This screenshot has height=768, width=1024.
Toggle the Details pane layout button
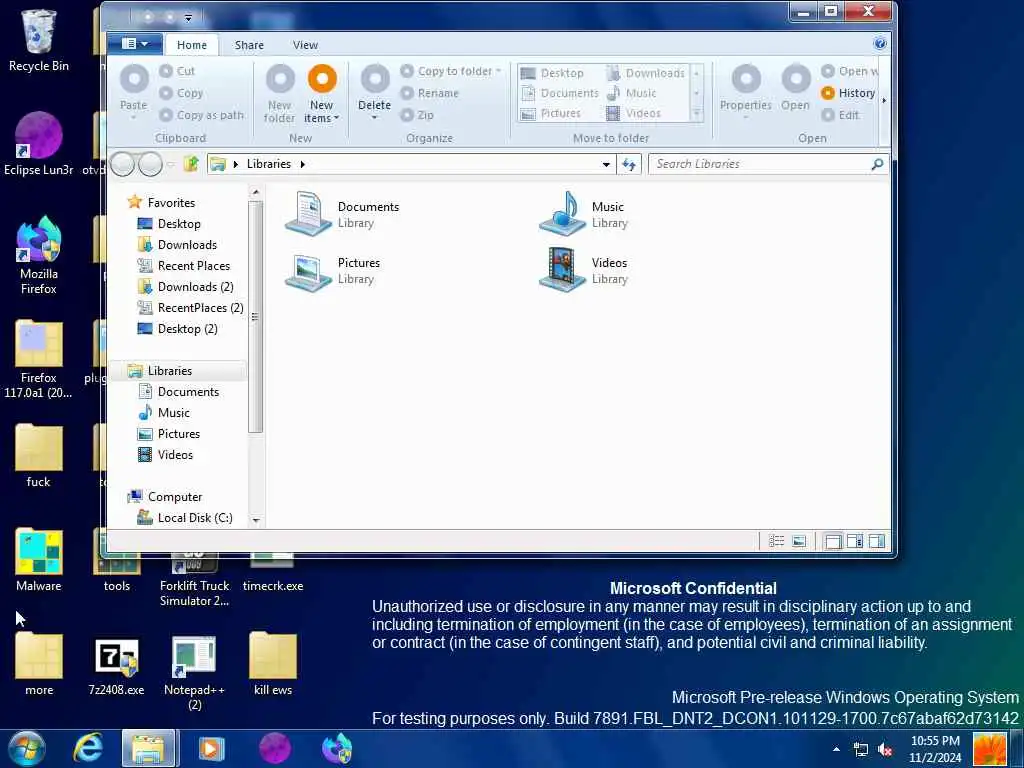855,541
